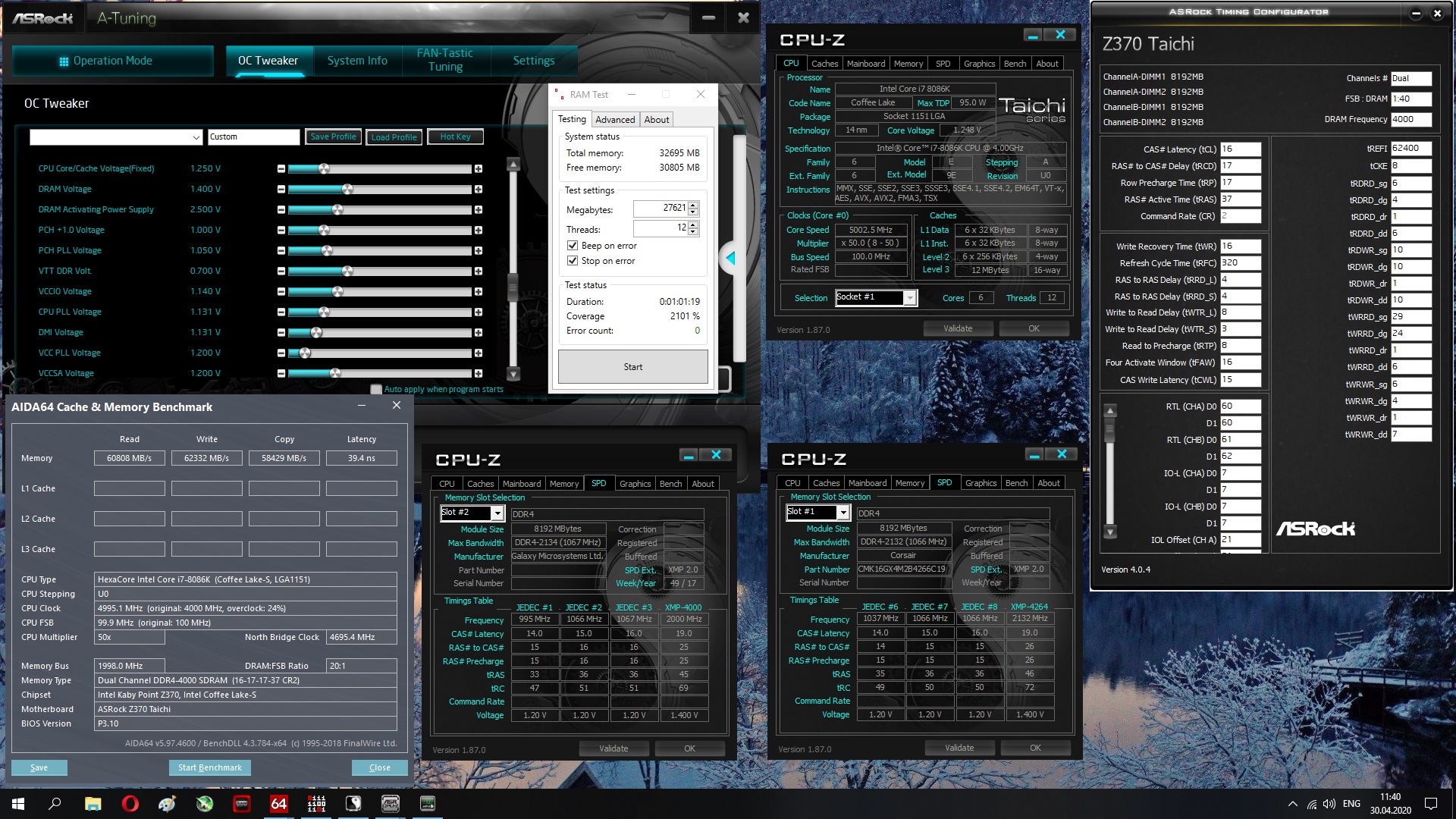
Task: Adjust the VCCIO Voltage slider
Action: pos(337,291)
